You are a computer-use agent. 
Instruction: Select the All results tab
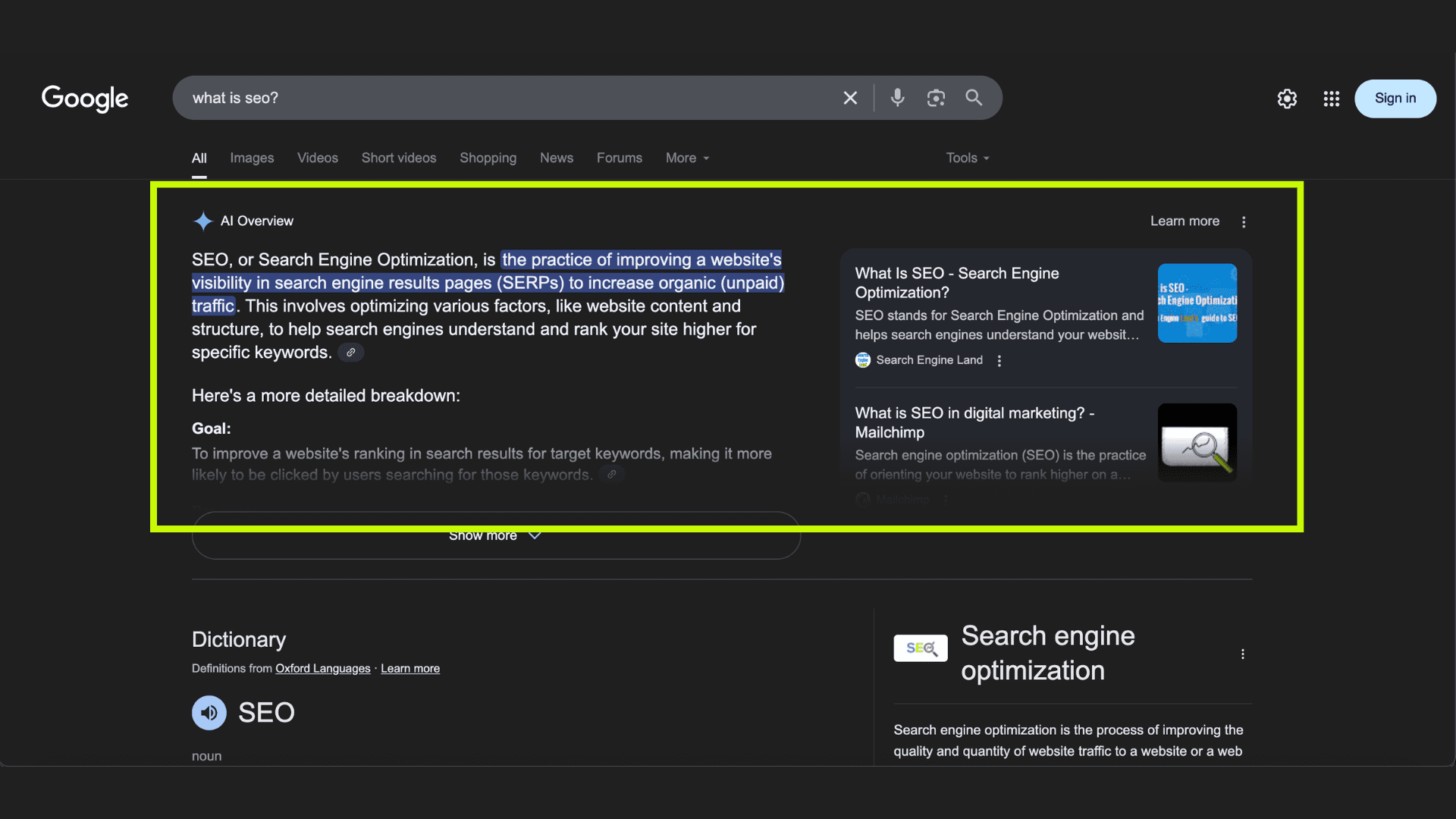coord(199,158)
